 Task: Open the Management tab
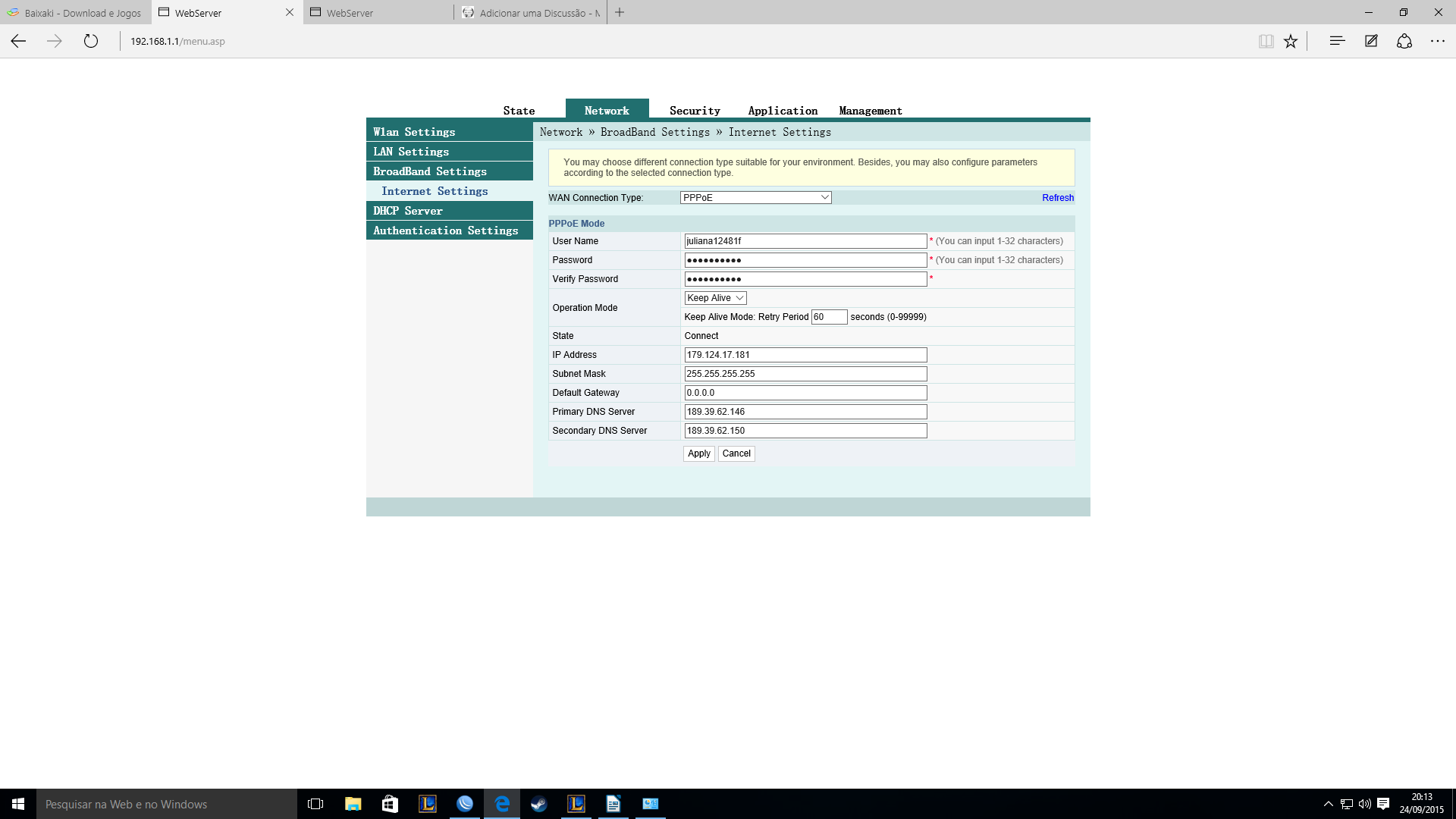[871, 111]
